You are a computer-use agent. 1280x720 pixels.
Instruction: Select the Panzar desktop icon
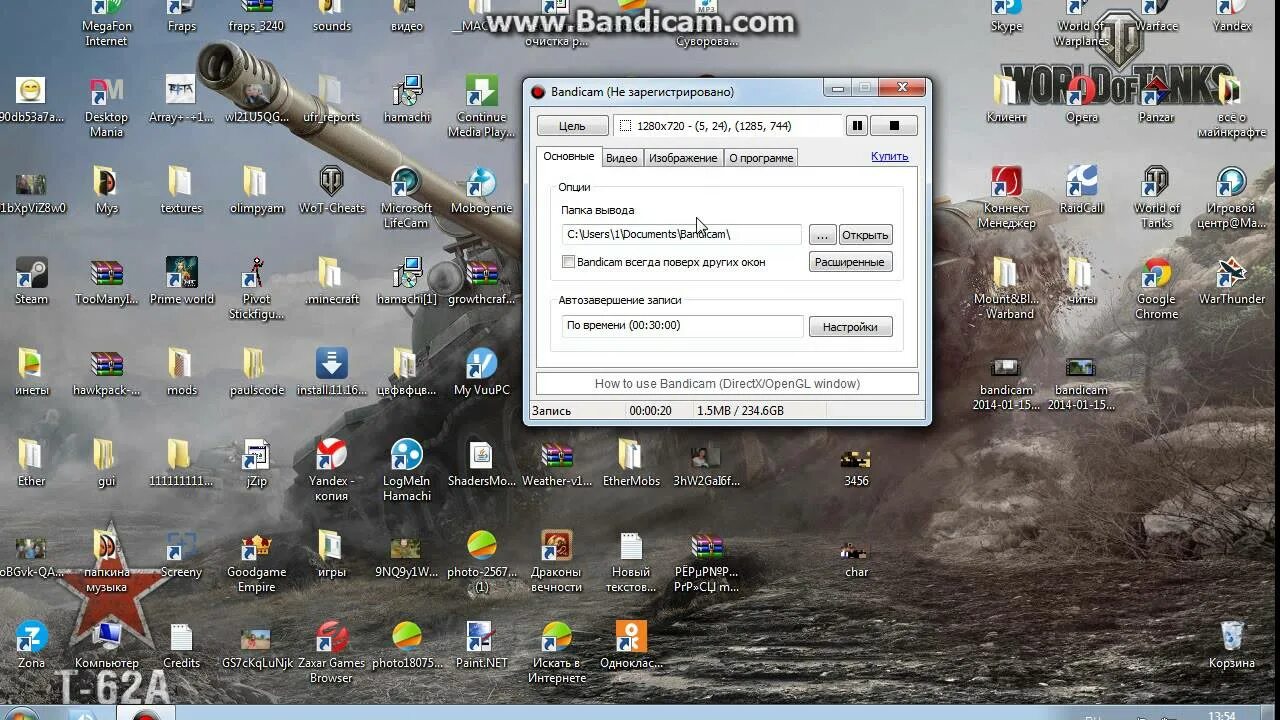(x=1156, y=99)
